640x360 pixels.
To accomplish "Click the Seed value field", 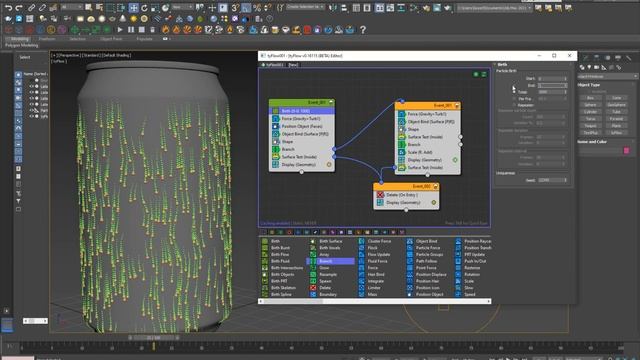I will [552, 180].
